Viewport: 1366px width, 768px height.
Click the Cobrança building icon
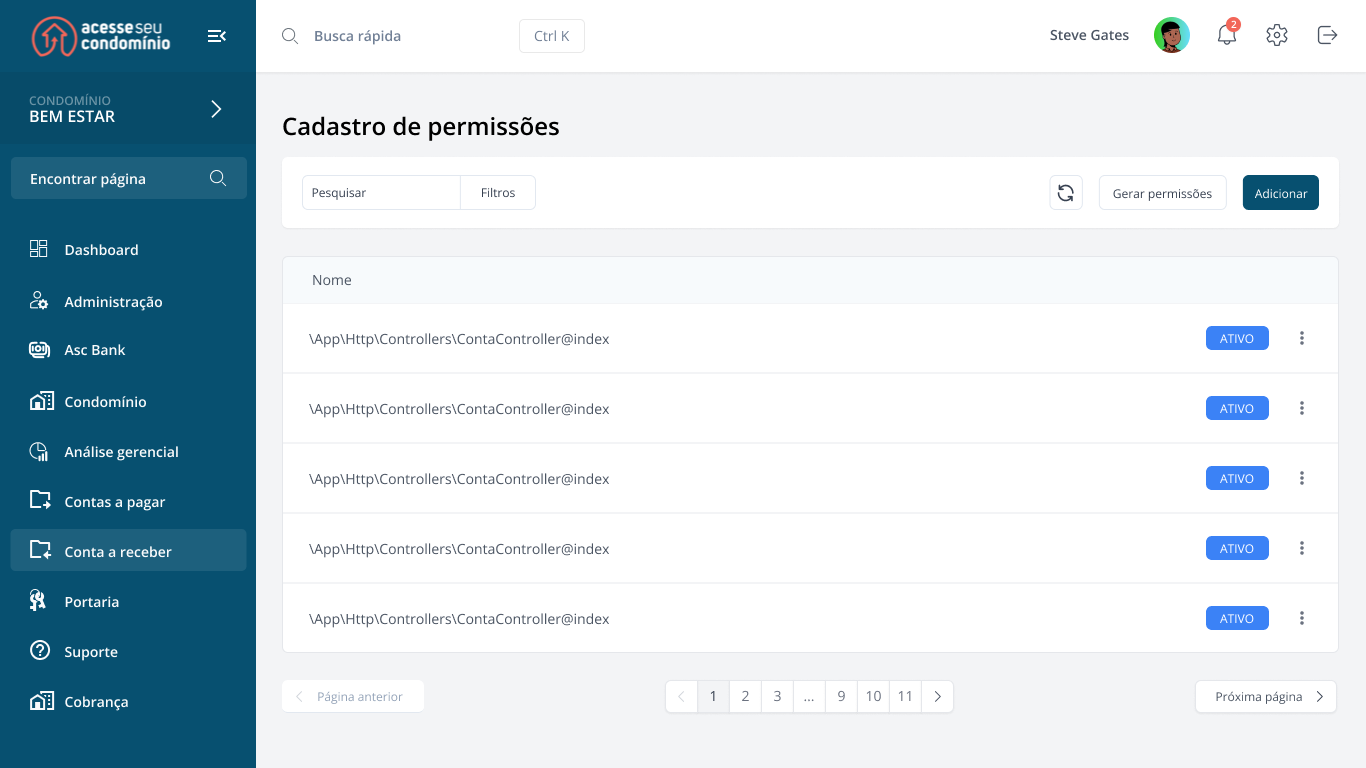click(40, 700)
